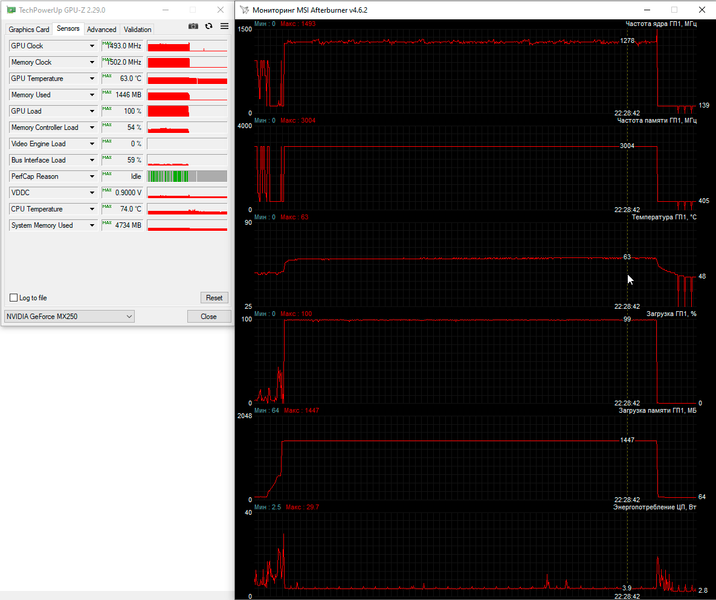Click the 'Энергопотребление ЦП, Вт' graph label
Image resolution: width=716 pixels, height=600 pixels.
pyautogui.click(x=655, y=507)
